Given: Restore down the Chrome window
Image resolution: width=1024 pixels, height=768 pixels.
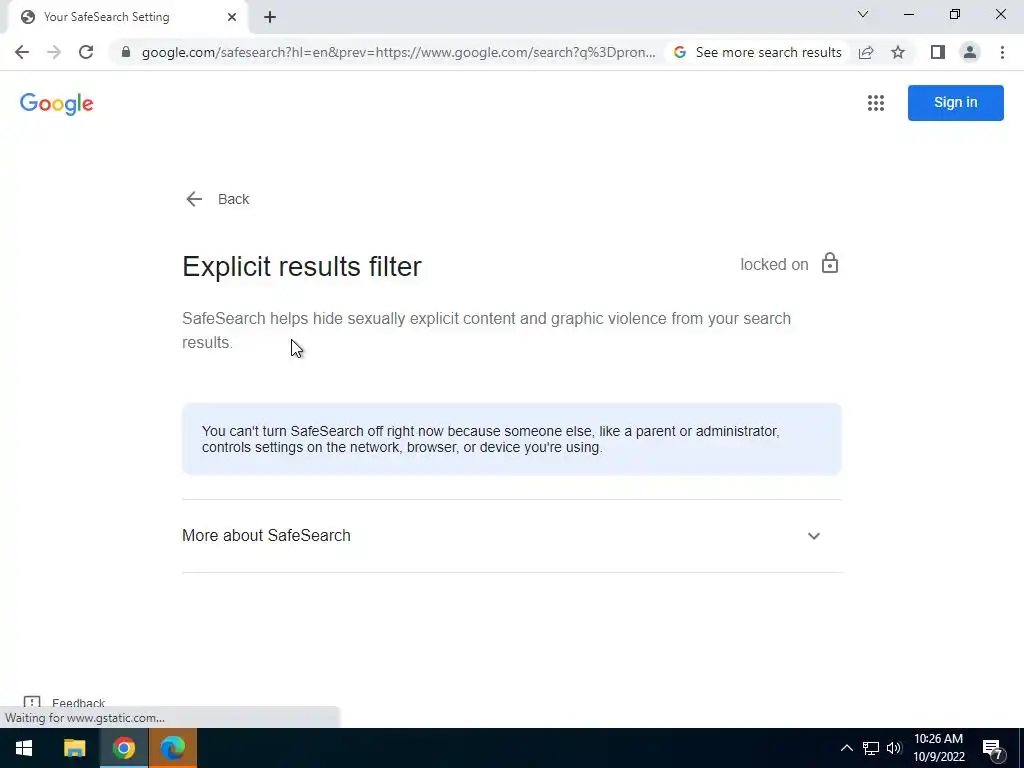Looking at the screenshot, I should point(955,14).
